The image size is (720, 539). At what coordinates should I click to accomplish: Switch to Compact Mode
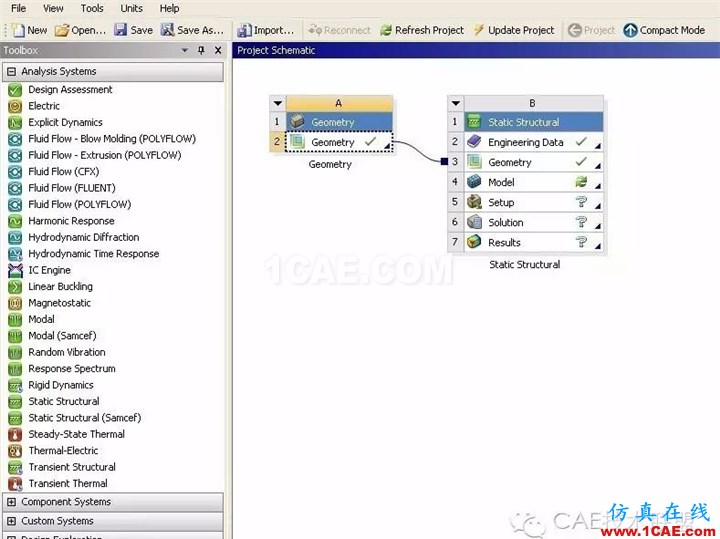coord(664,30)
